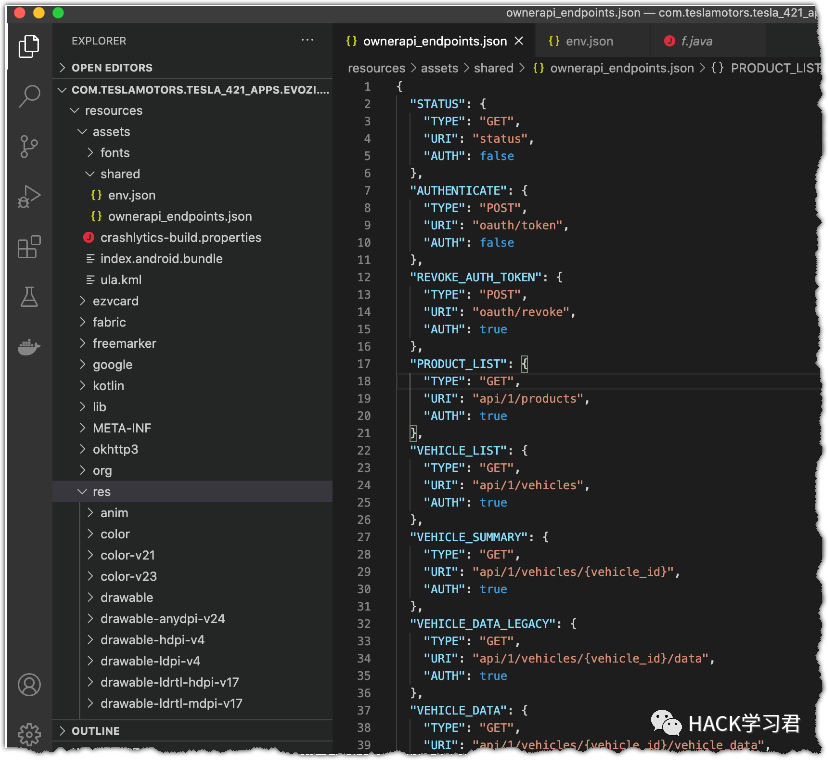Viewport: 828px width, 760px height.
Task: Click the "REVOKE_AUTH_TOKEN" key
Action: [x=476, y=277]
